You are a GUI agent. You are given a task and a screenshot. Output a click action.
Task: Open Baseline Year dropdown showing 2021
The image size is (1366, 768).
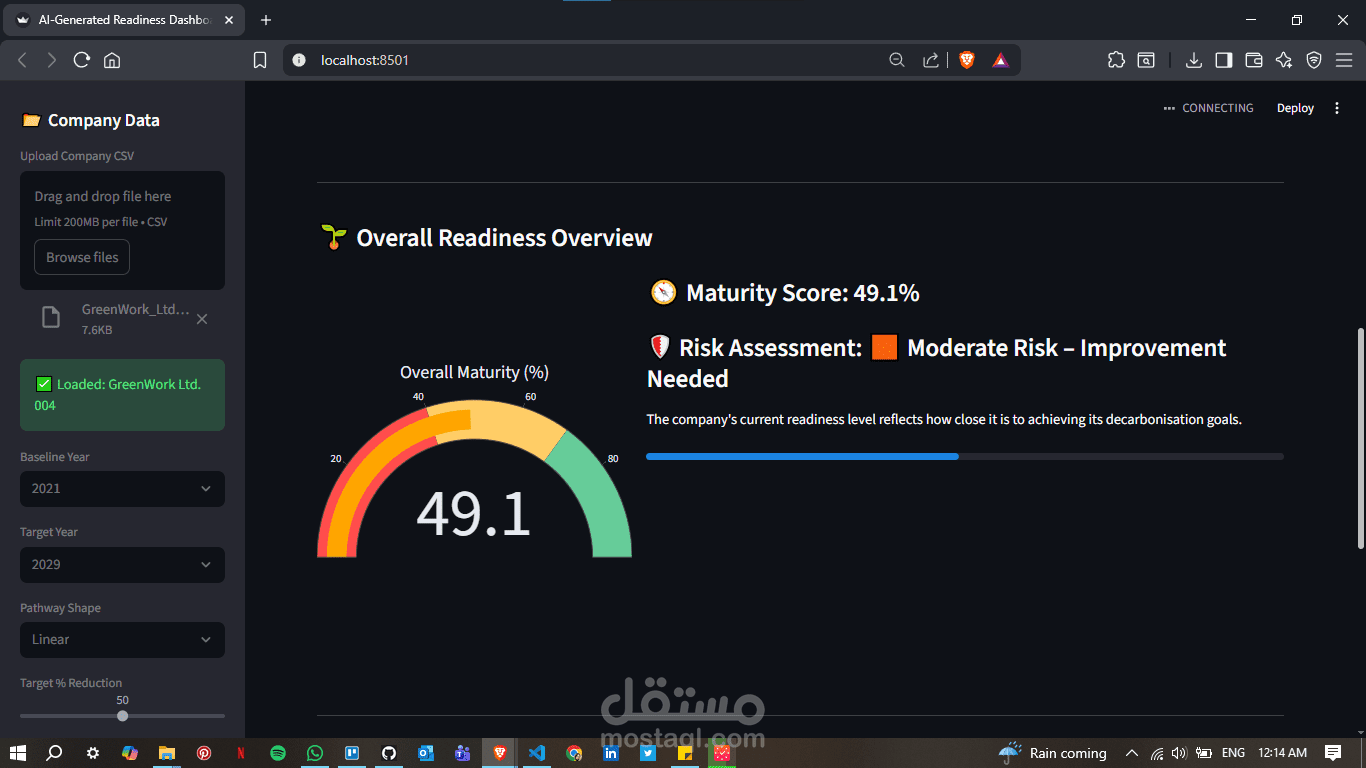[122, 488]
